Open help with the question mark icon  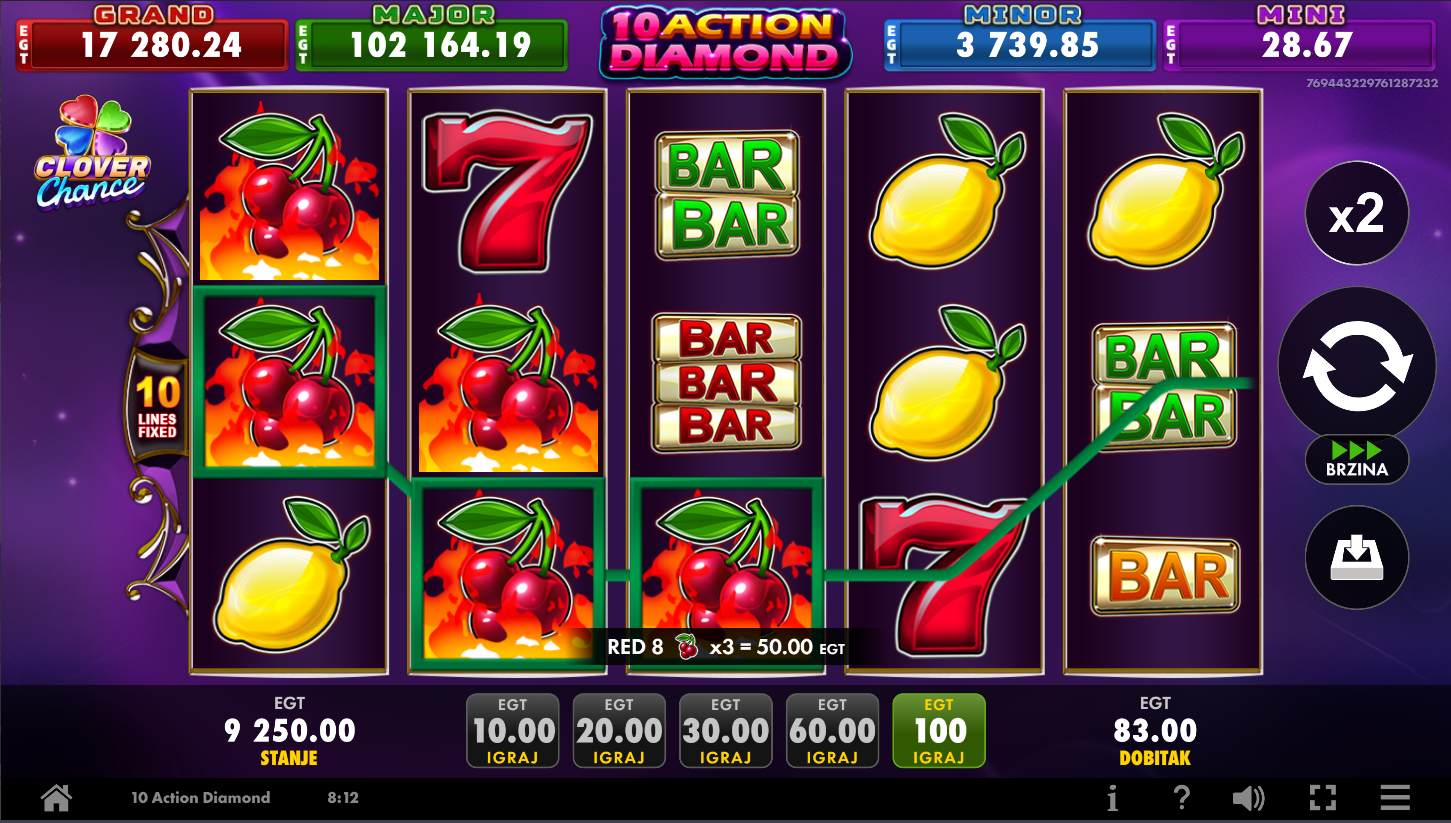point(1181,798)
